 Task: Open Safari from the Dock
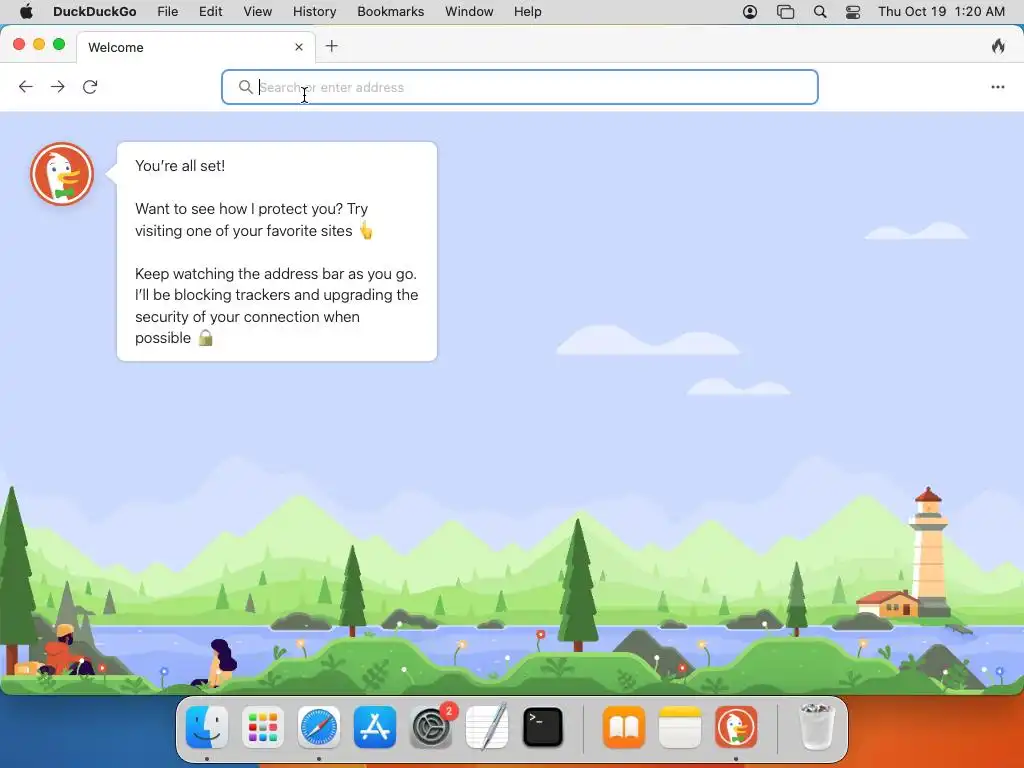pyautogui.click(x=319, y=727)
